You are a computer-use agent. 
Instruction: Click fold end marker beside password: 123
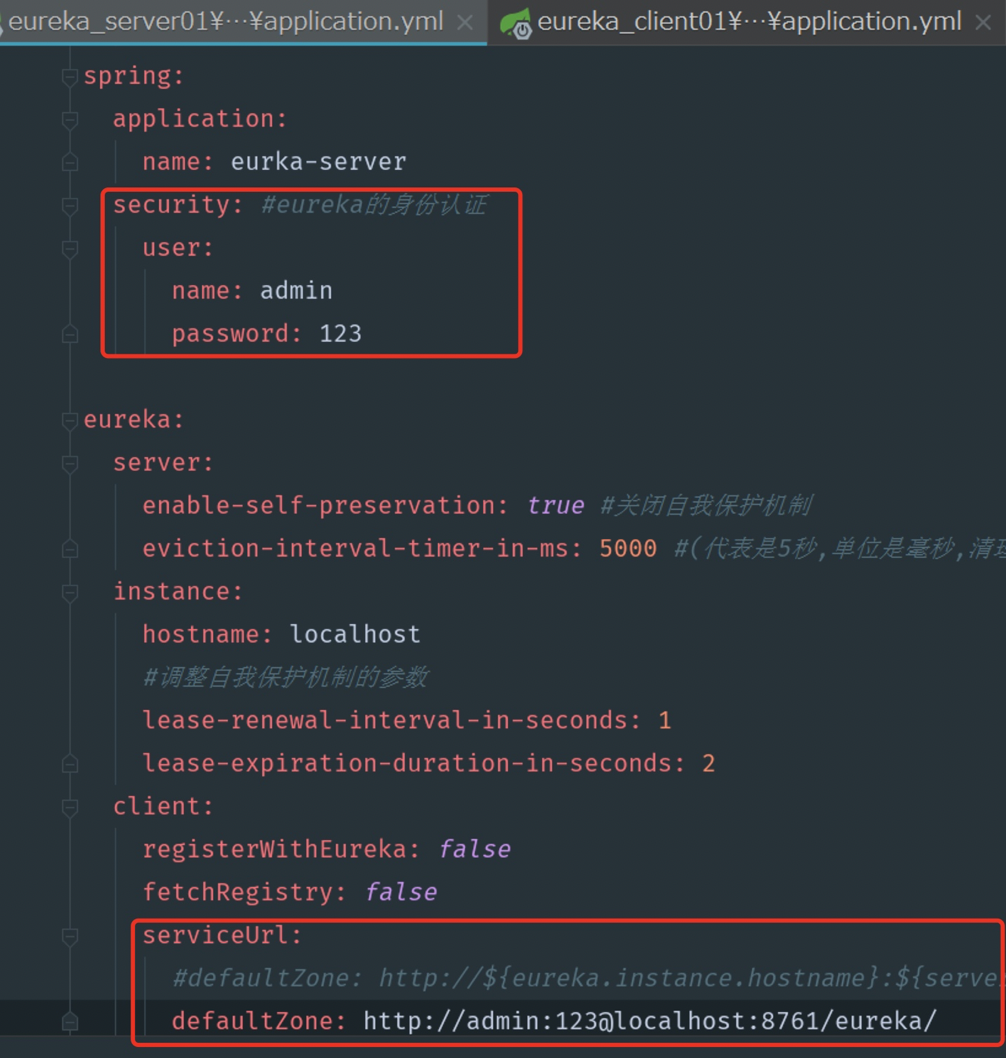(x=69, y=335)
